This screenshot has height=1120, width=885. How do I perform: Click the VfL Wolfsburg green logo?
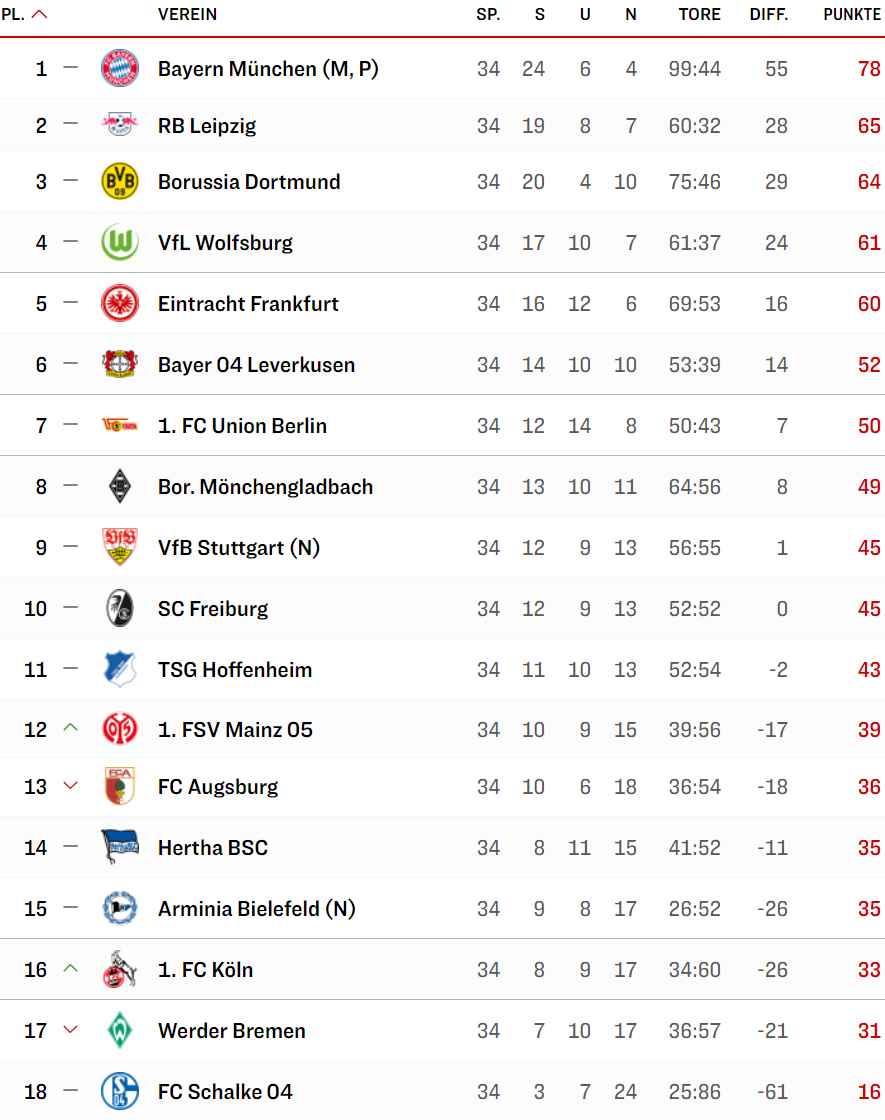(119, 242)
